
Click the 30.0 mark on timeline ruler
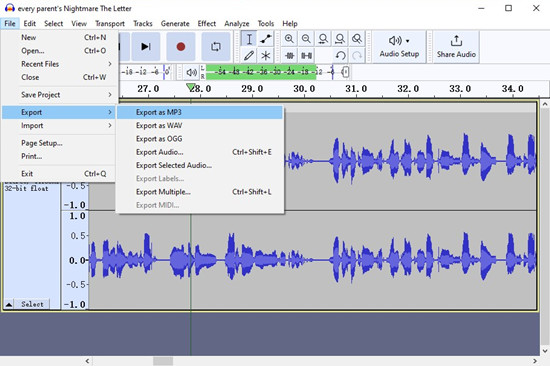[x=304, y=89]
